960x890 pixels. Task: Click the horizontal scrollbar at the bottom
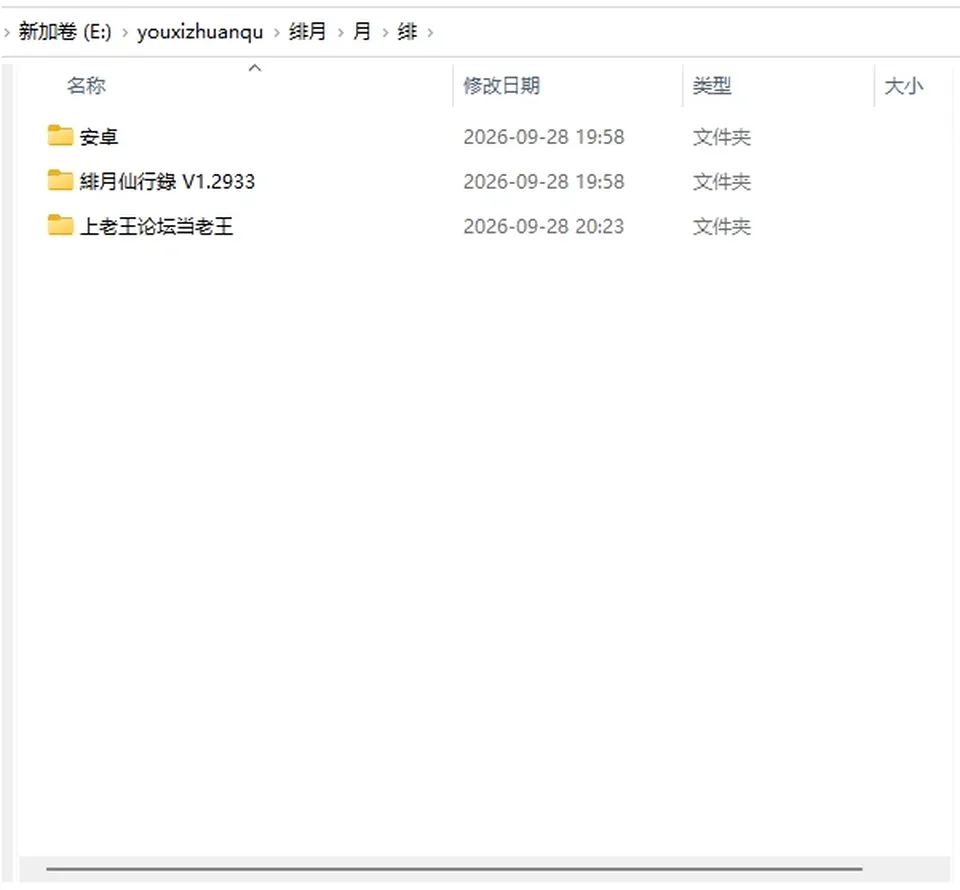point(454,868)
